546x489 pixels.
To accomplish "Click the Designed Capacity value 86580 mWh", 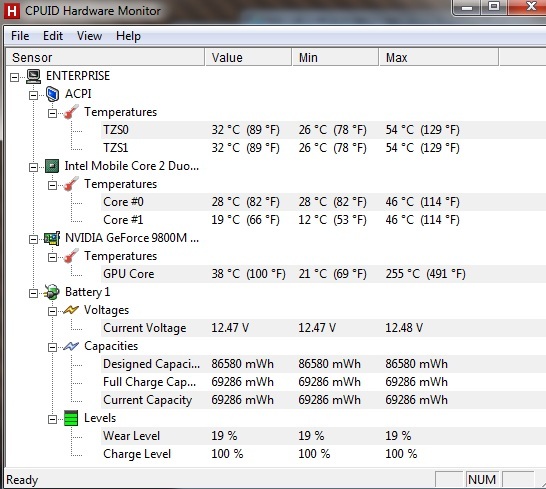I will (x=242, y=364).
